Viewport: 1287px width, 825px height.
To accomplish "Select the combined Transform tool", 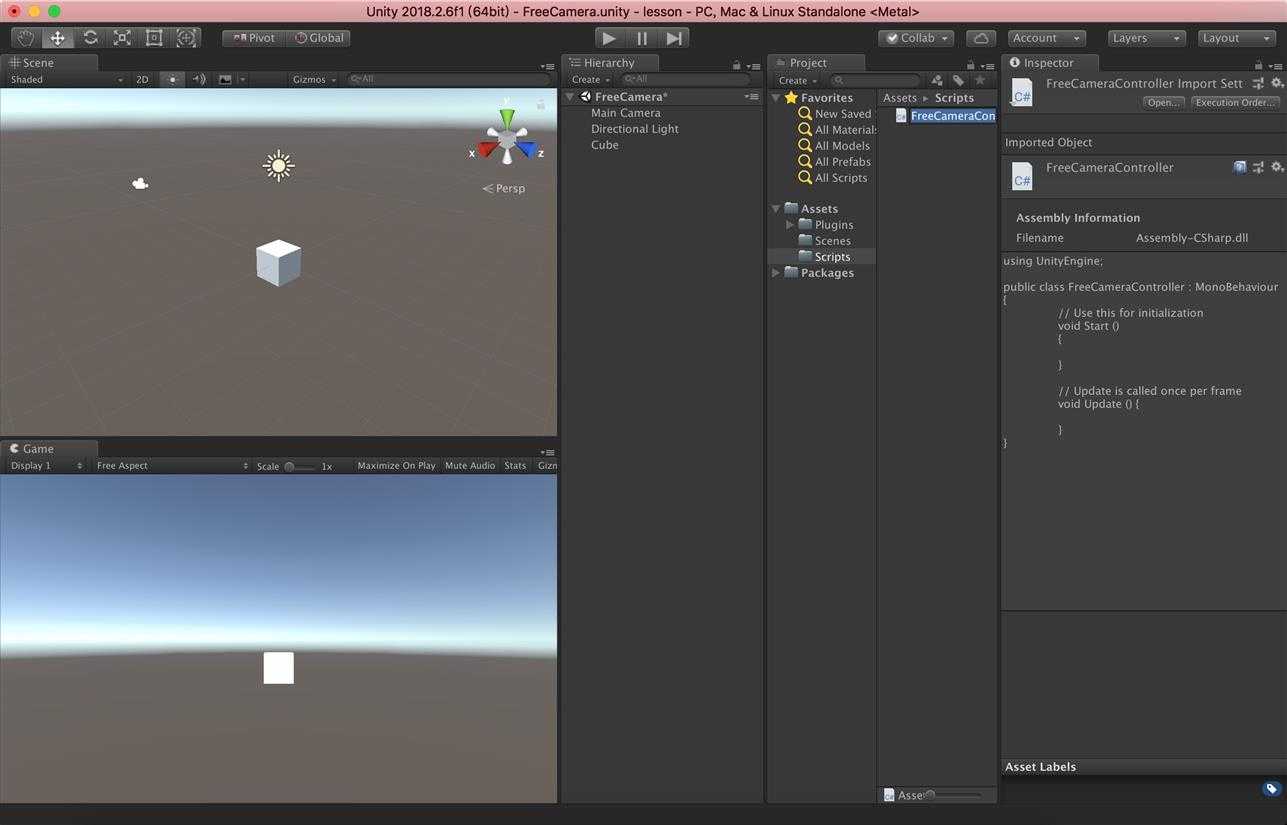I will (186, 38).
